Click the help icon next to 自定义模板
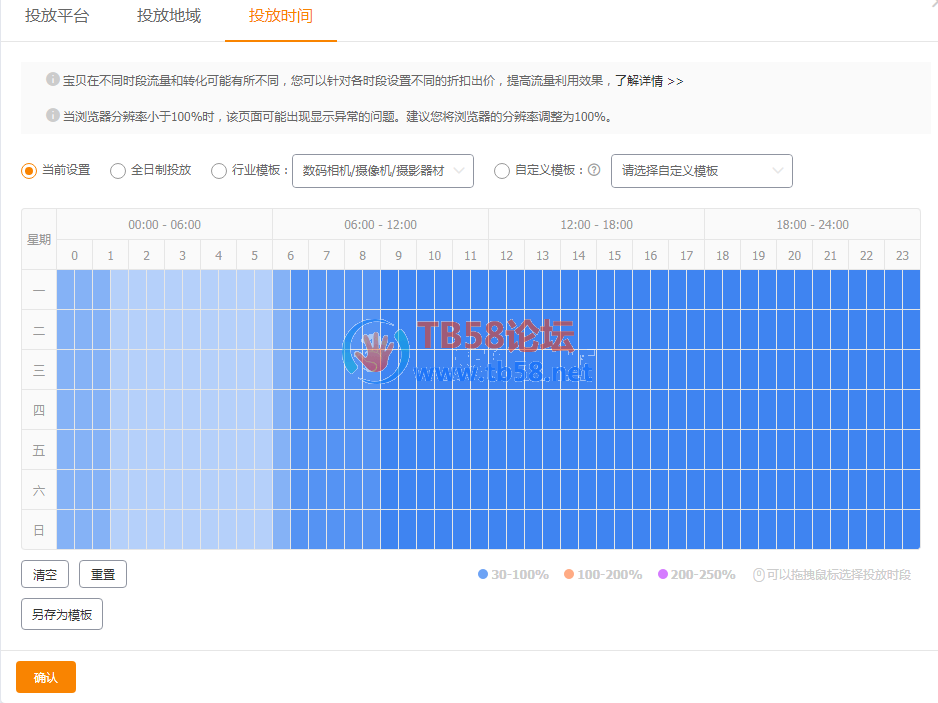 [x=594, y=170]
